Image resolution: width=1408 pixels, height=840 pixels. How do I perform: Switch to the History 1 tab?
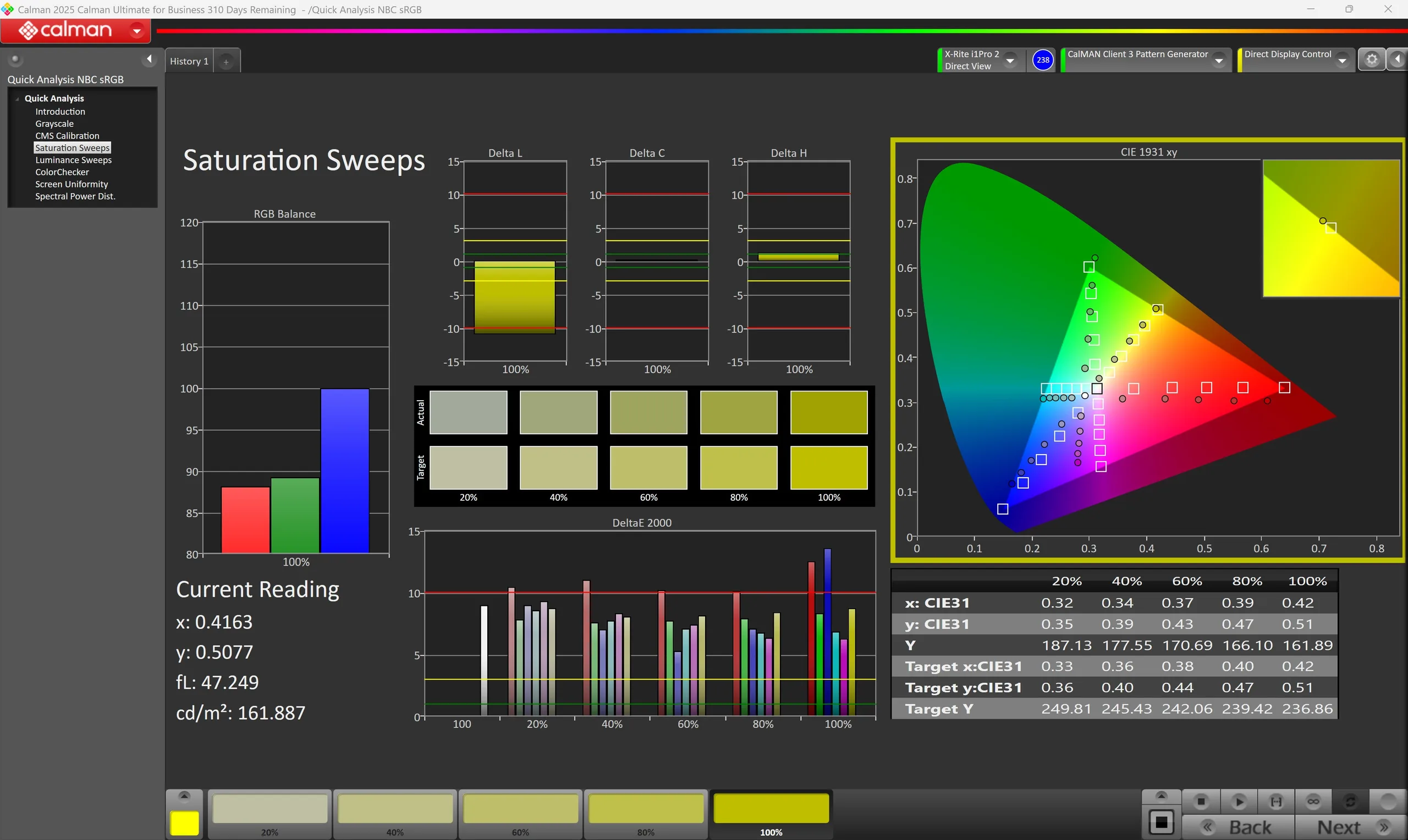coord(189,61)
